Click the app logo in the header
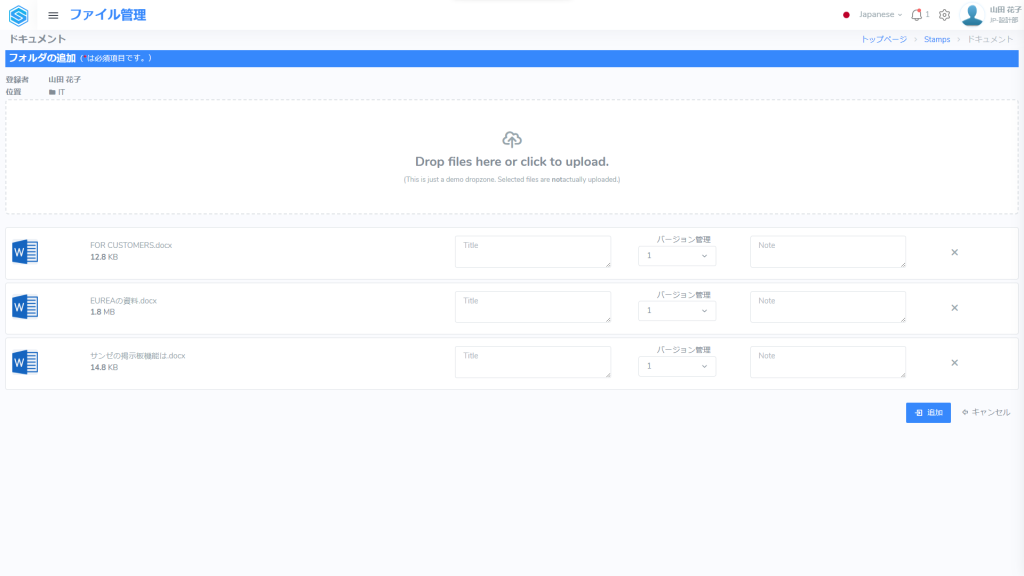The image size is (1024, 576). click(x=18, y=15)
